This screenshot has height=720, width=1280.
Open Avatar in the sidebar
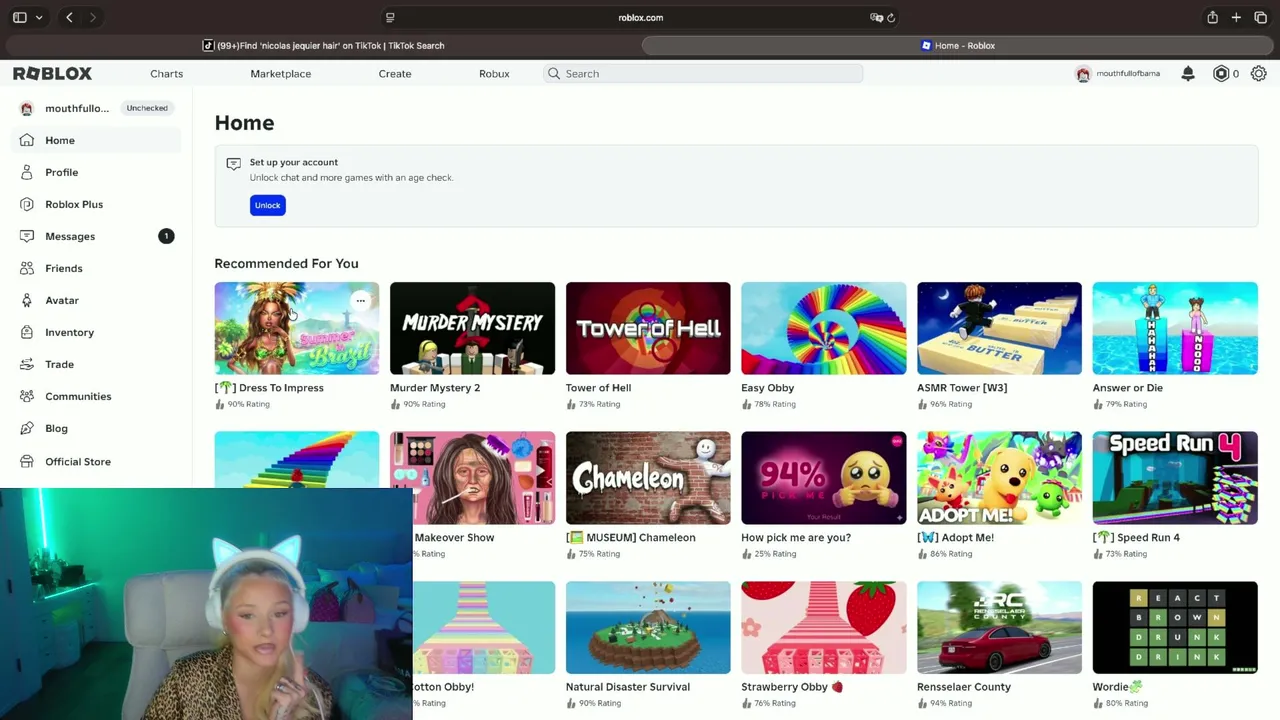96,300
